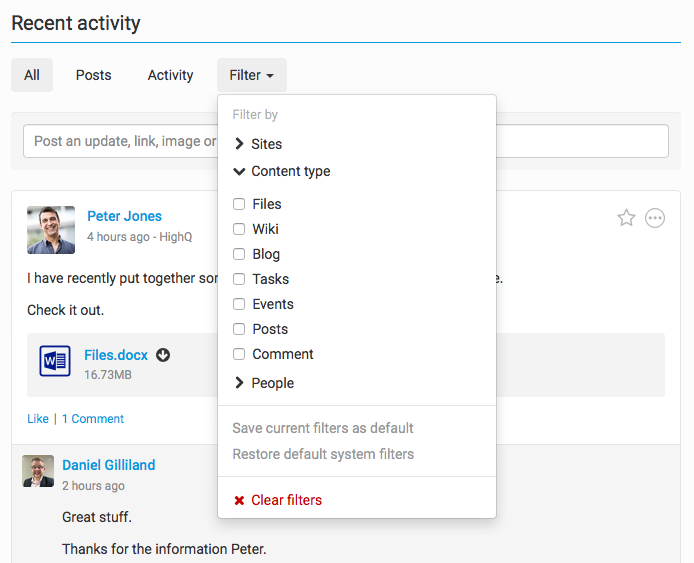Star Peter Jones's post as favourite

click(626, 218)
